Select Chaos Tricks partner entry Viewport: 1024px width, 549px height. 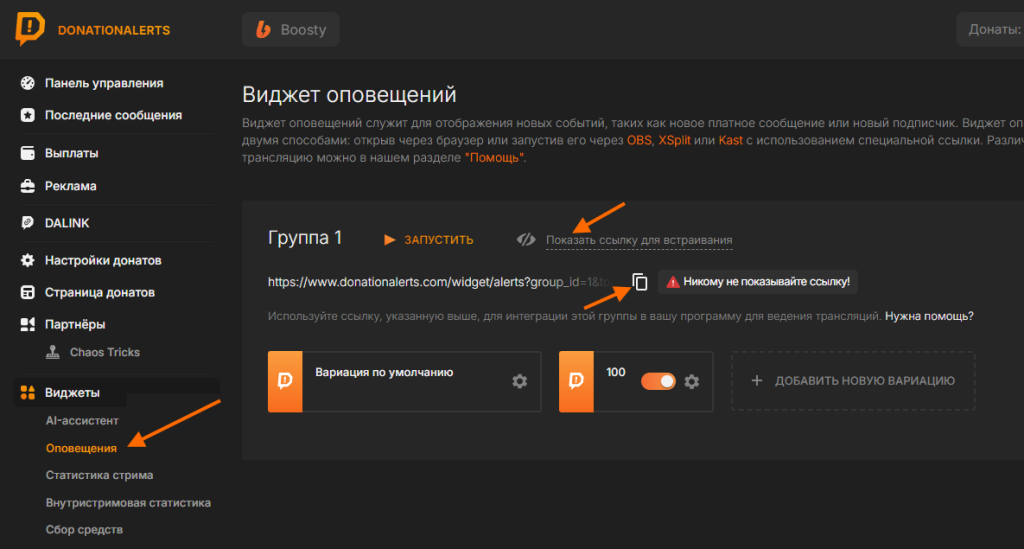pos(104,352)
